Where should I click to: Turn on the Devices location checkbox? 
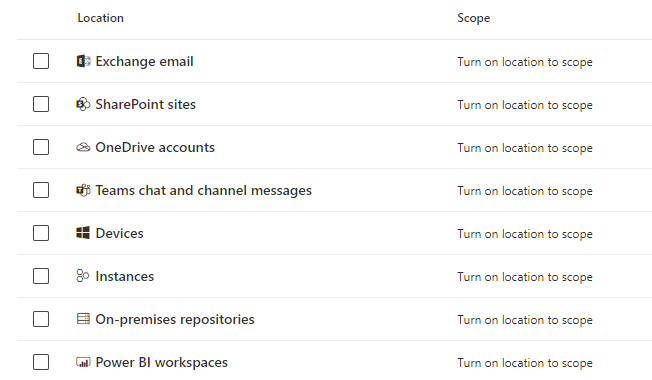click(41, 233)
